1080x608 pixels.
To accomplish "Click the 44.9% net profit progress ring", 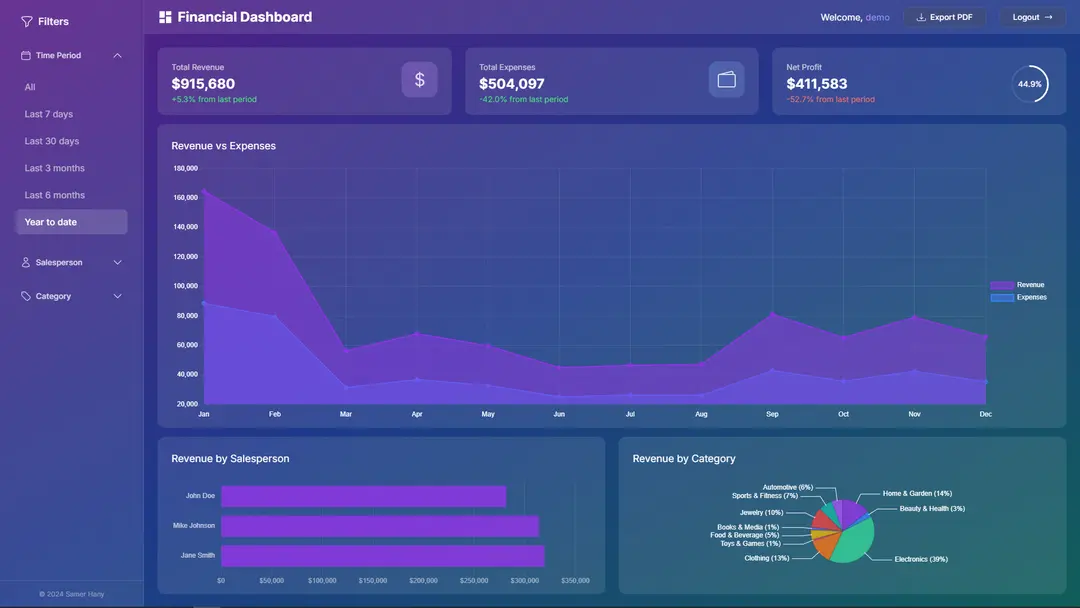I will tap(1030, 84).
